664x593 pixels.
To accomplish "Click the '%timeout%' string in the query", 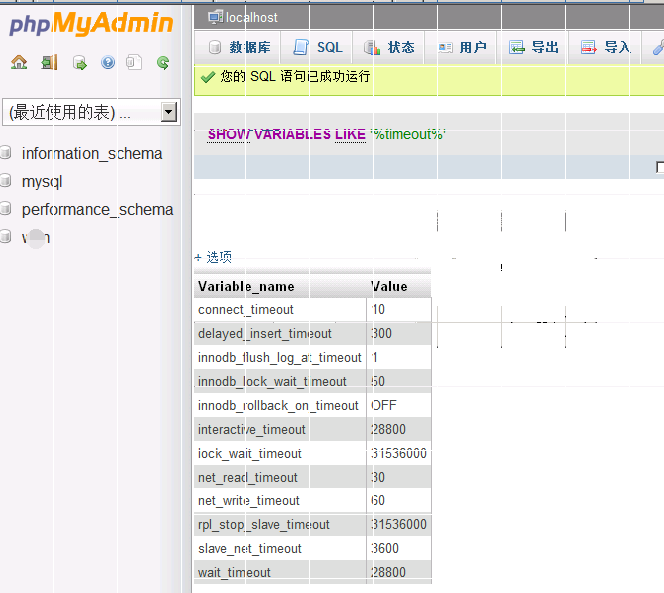I will (408, 134).
